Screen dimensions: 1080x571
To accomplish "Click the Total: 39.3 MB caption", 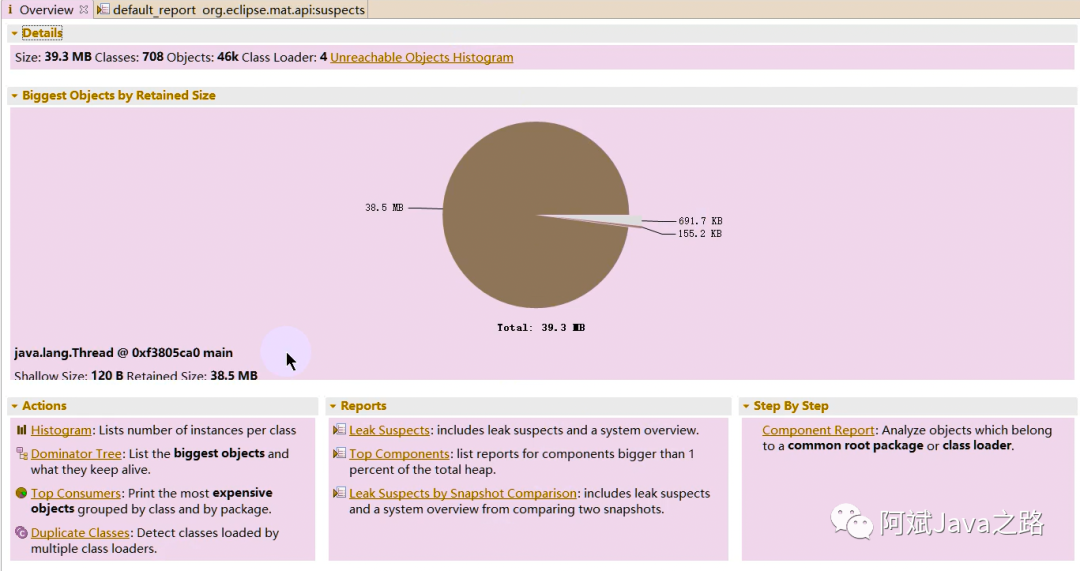I will (x=541, y=327).
